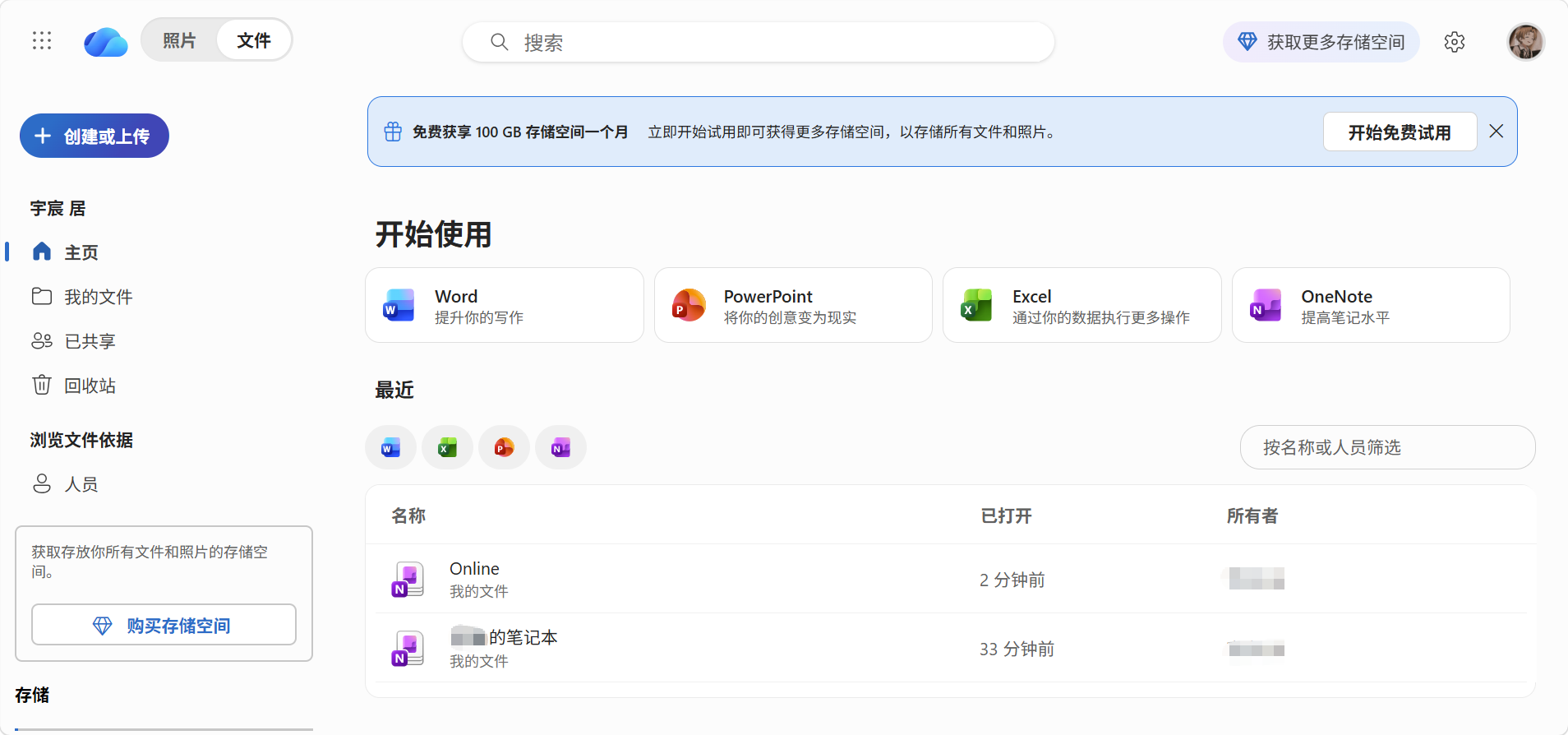This screenshot has height=735, width=1568.
Task: Click the 回收站 trash icon
Action: coord(42,385)
